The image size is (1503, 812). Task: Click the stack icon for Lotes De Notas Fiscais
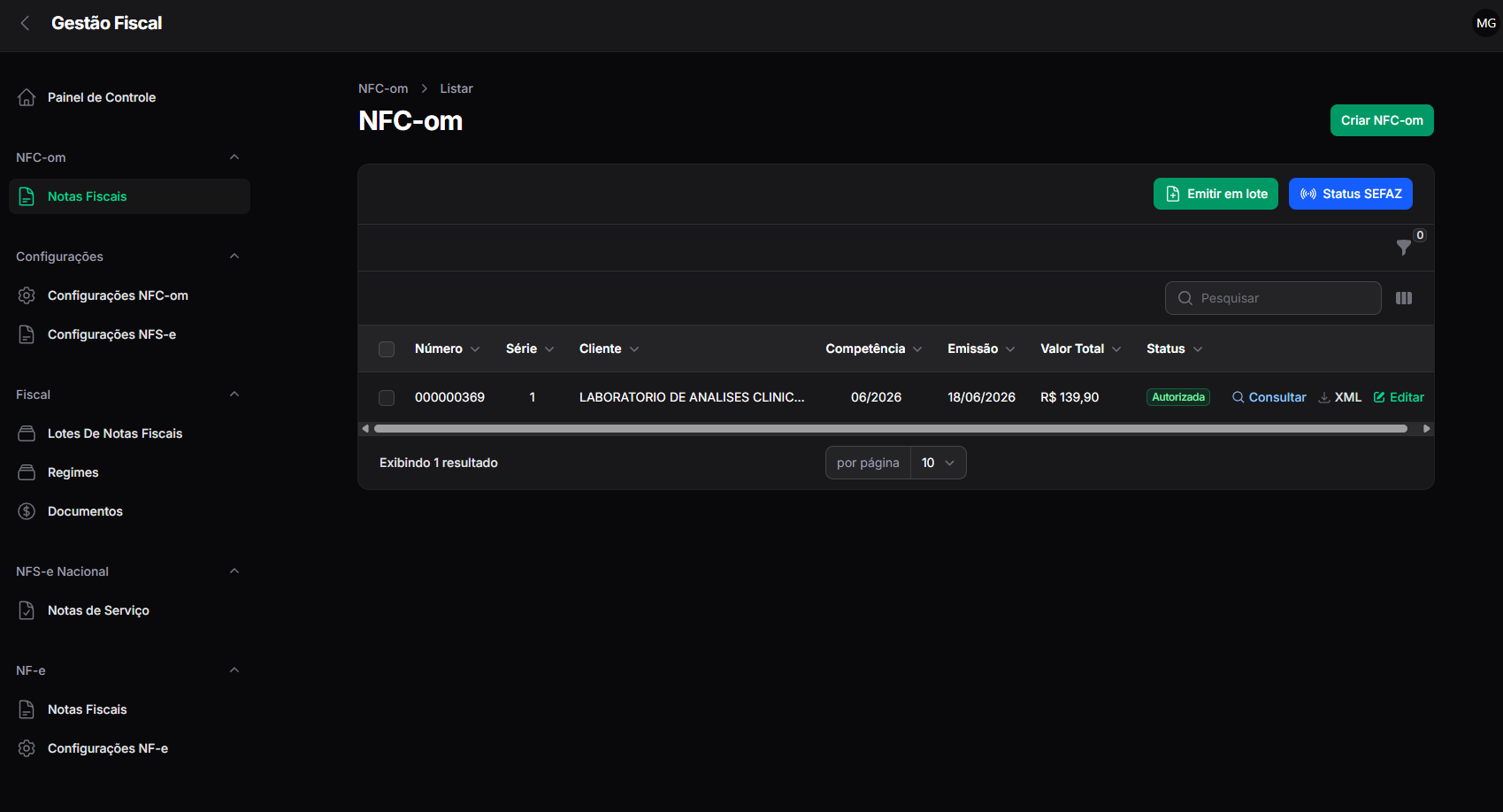coord(27,433)
